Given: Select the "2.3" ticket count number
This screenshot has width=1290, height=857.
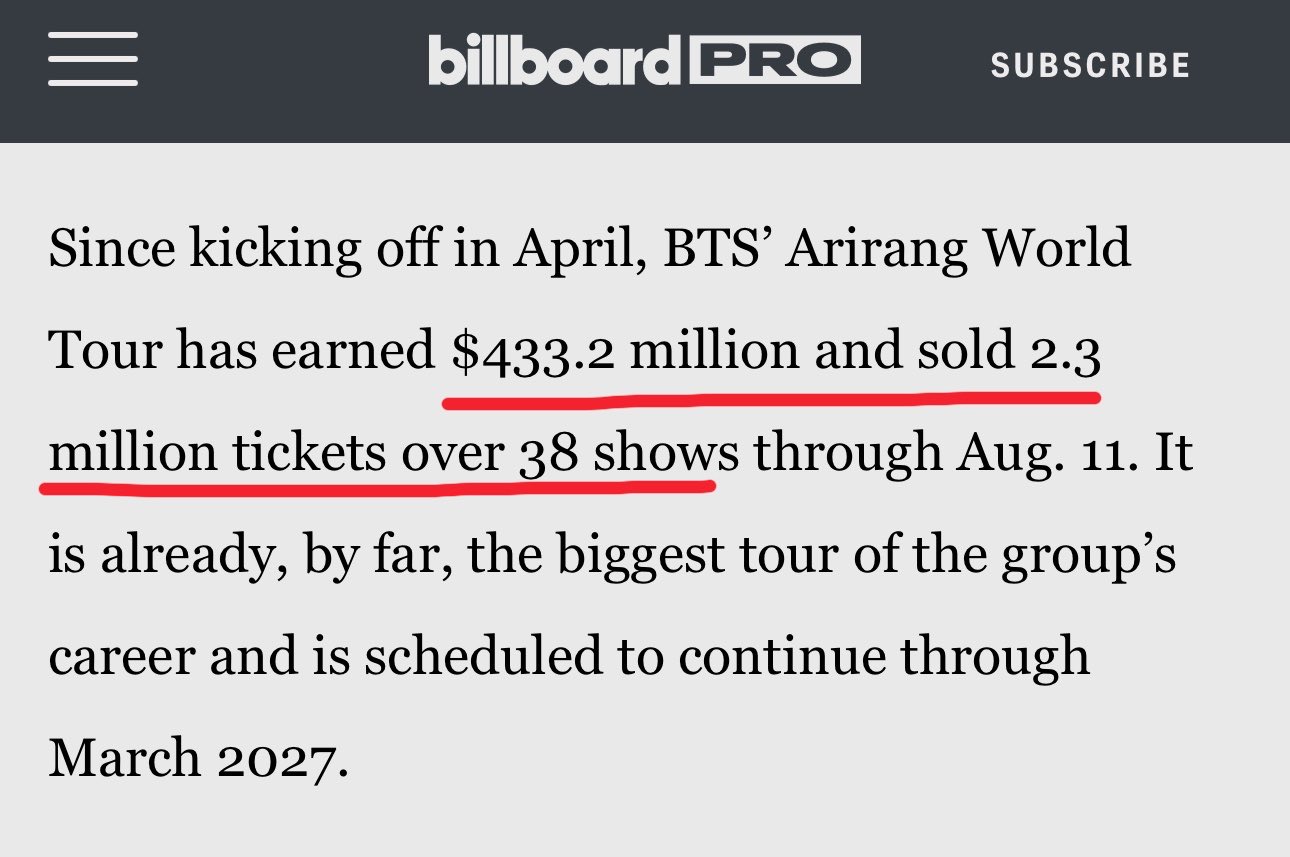Looking at the screenshot, I should coord(1066,350).
